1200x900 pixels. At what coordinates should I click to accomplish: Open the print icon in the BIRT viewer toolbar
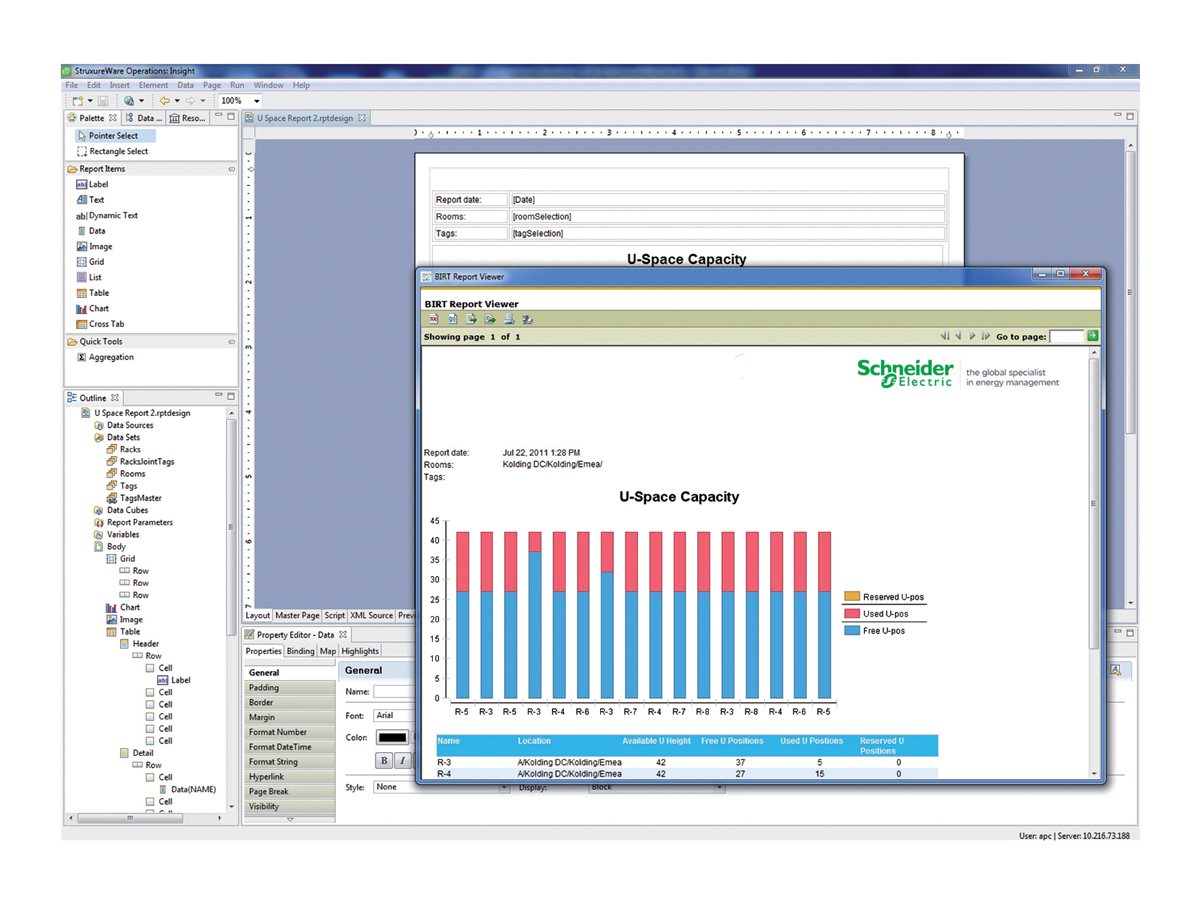click(x=509, y=319)
